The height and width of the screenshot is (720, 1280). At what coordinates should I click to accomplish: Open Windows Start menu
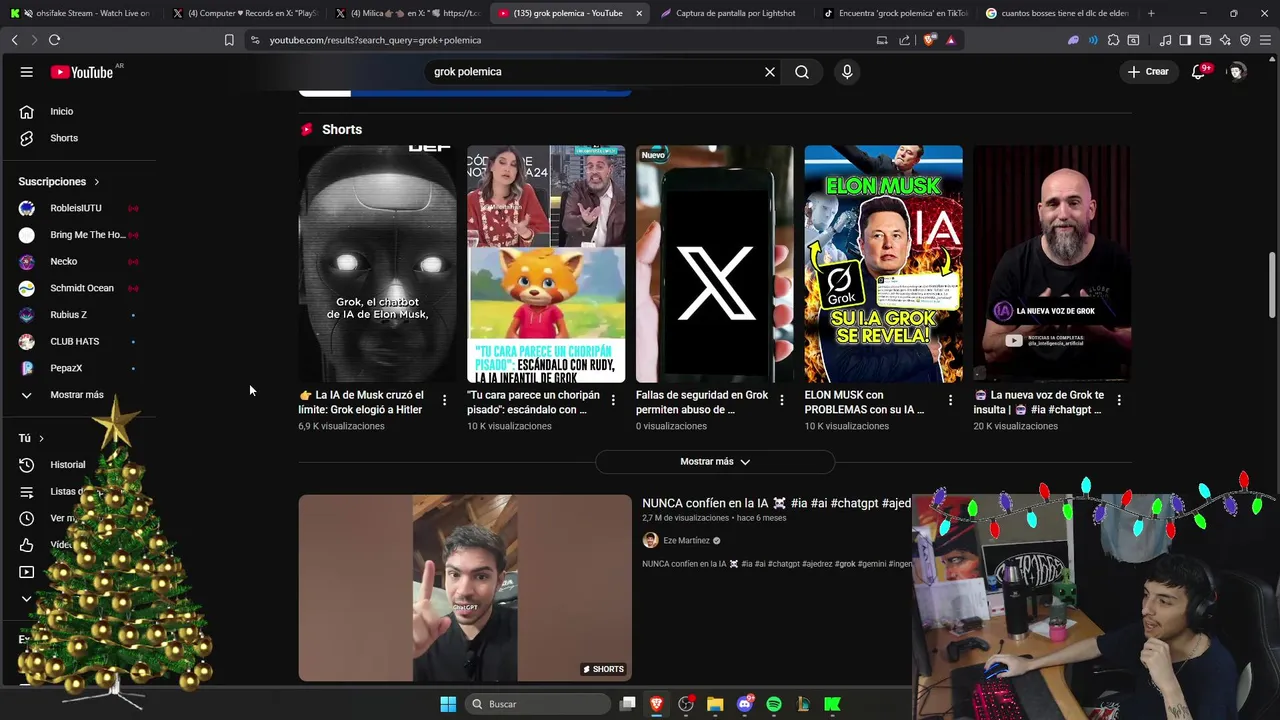[448, 704]
